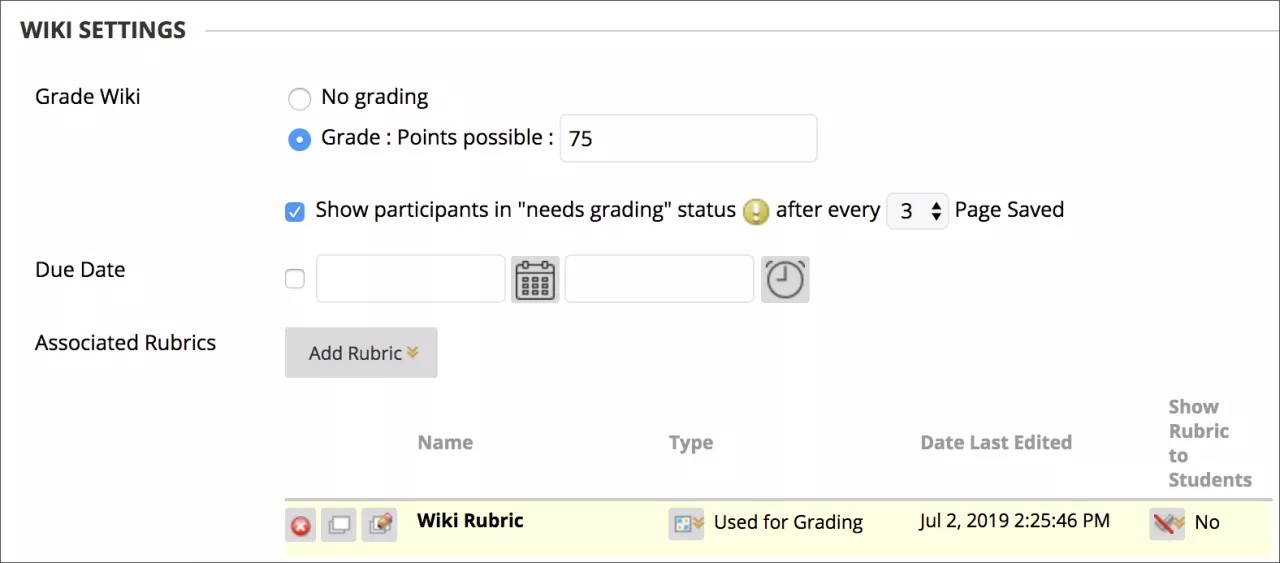Click the Name column header
The image size is (1280, 563).
445,443
